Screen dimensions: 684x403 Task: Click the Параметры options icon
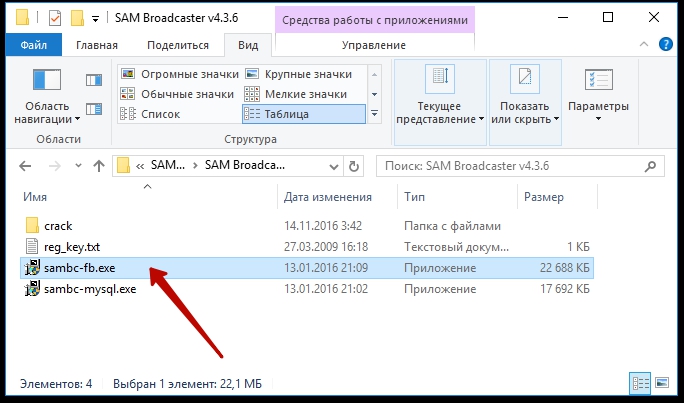pos(598,80)
